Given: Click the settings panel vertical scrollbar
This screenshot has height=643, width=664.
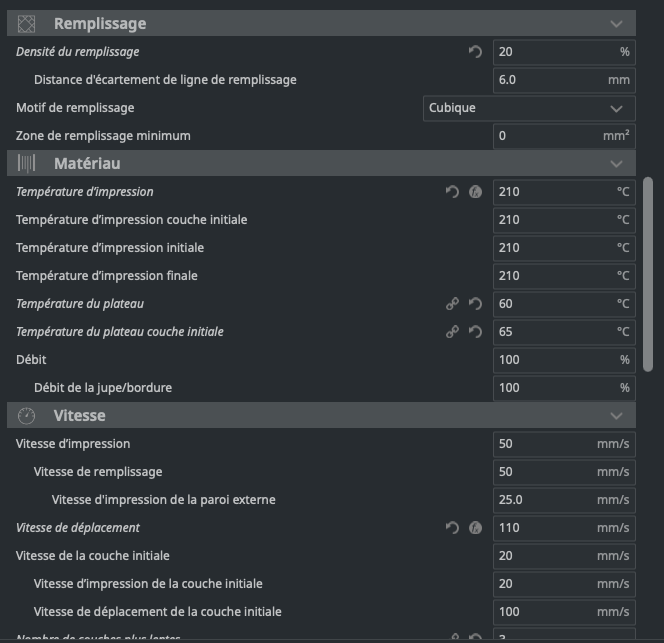Looking at the screenshot, I should [648, 275].
